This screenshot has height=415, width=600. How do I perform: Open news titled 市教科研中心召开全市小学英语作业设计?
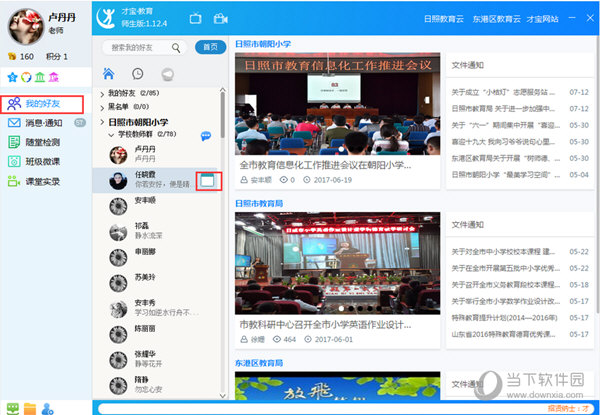[x=325, y=325]
